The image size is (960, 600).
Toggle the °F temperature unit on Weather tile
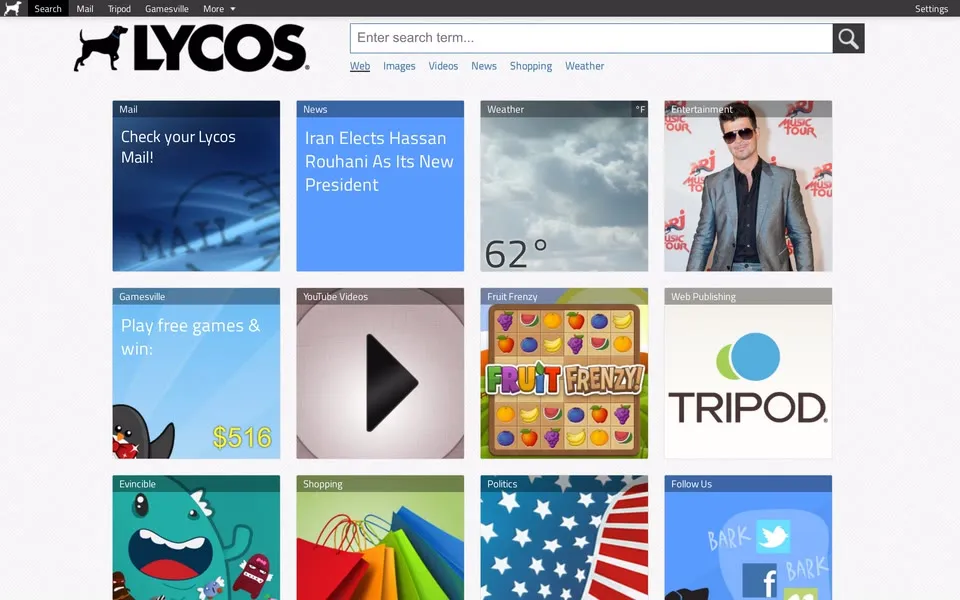pos(640,109)
